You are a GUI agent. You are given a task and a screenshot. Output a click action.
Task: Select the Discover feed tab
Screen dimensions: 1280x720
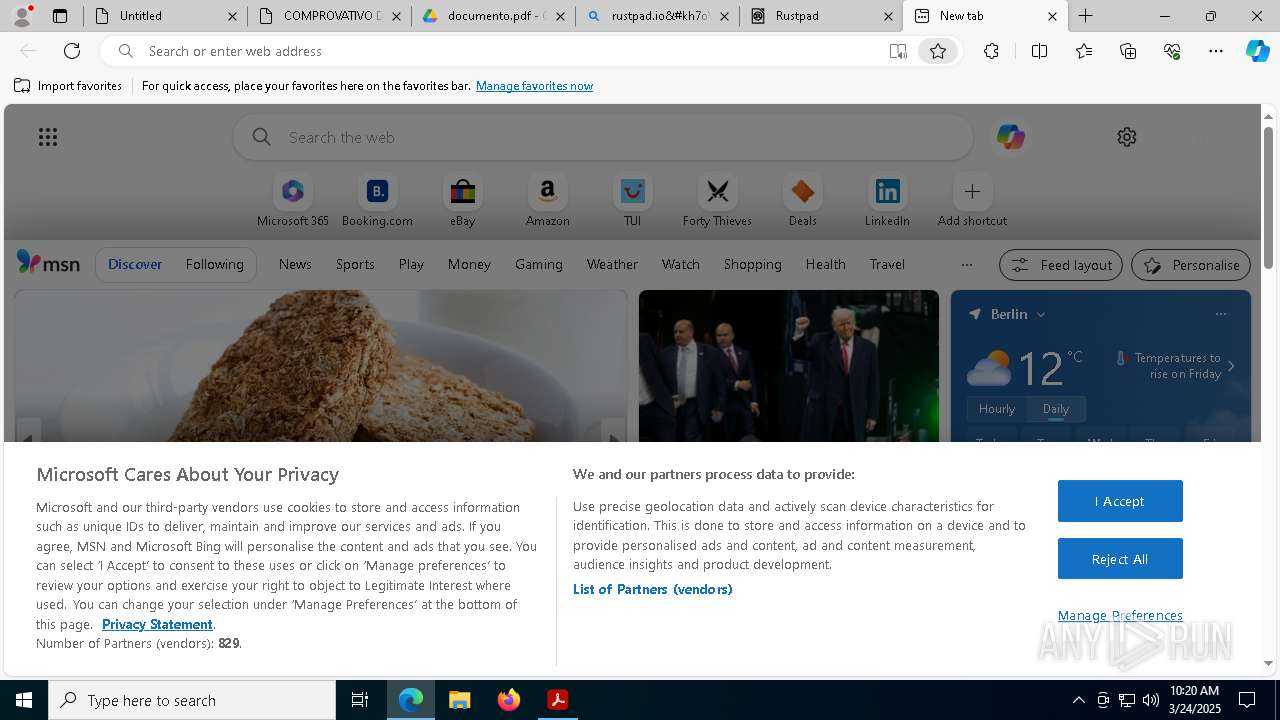point(135,264)
